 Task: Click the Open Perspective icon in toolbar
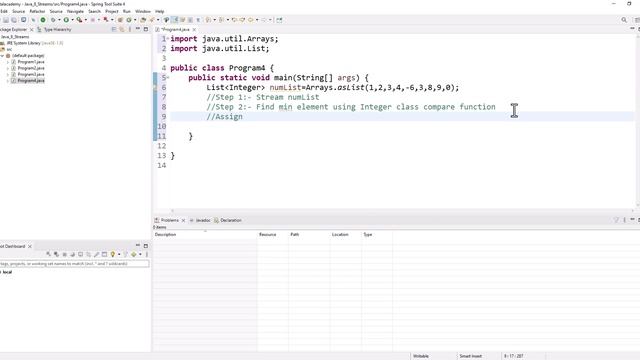(x=279, y=20)
